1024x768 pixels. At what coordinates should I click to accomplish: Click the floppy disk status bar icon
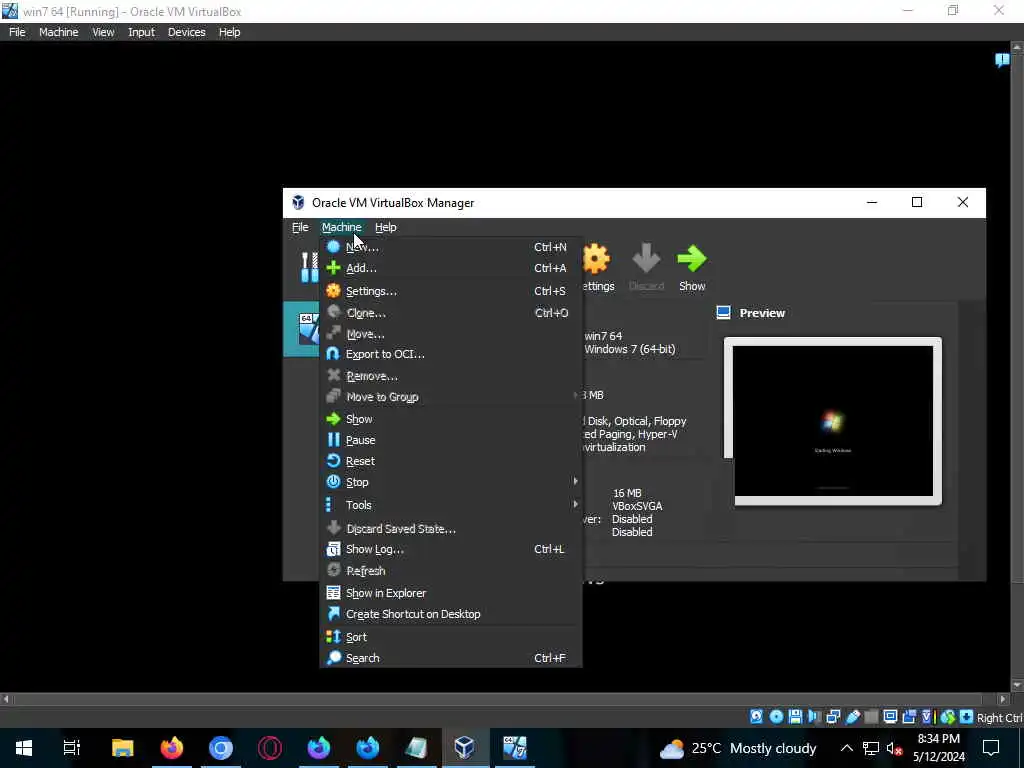tap(795, 717)
